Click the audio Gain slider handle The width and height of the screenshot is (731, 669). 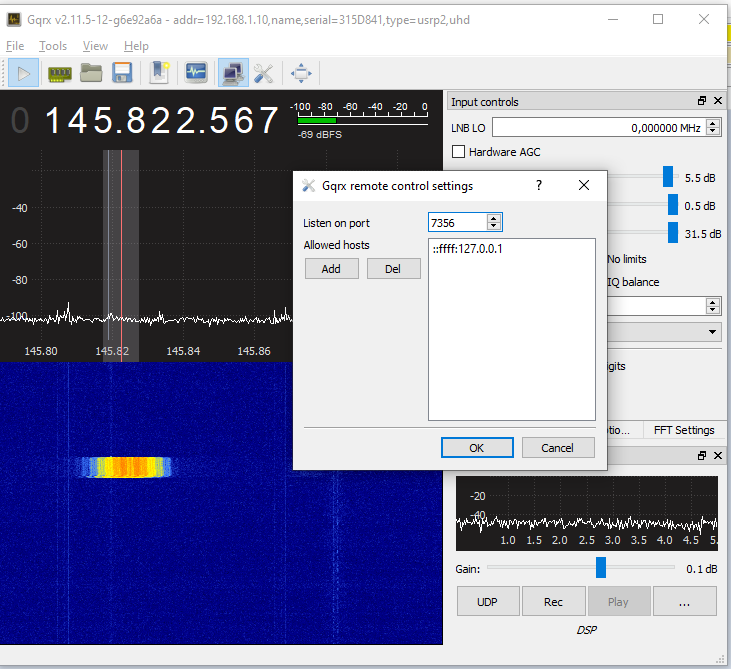(x=601, y=567)
